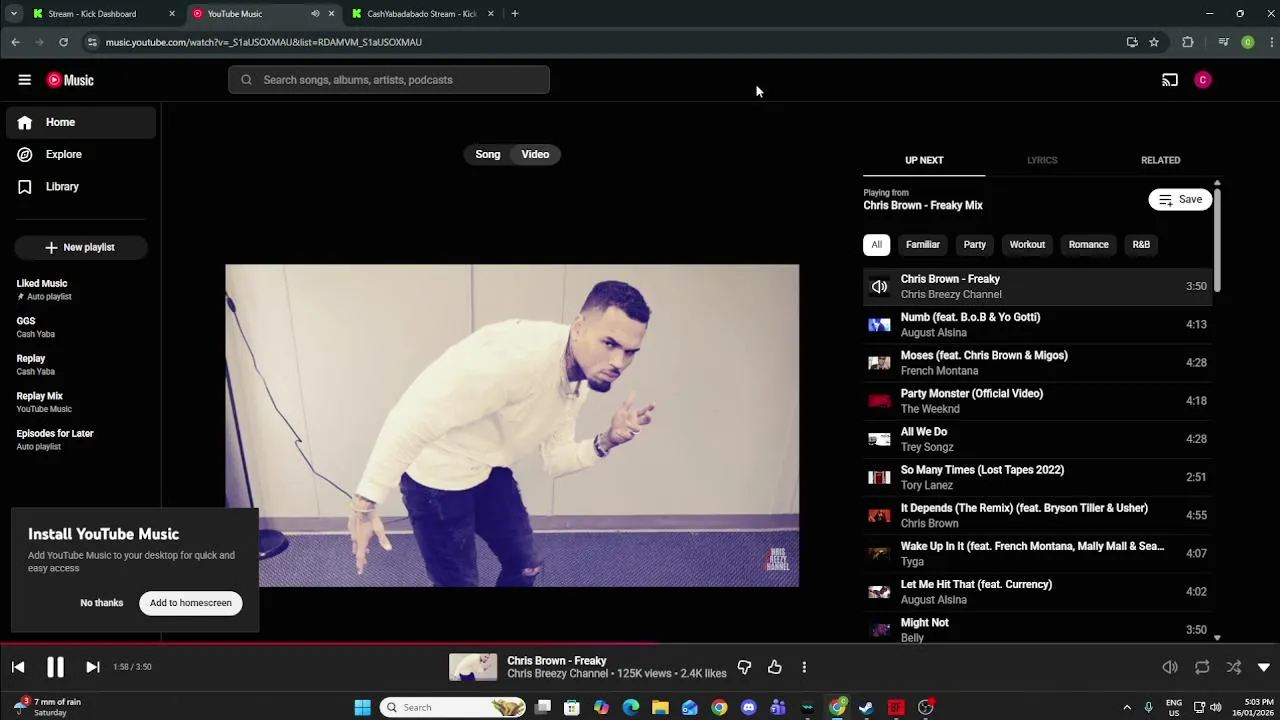Select the Romance filter chip
This screenshot has height=720, width=1280.
tap(1088, 244)
